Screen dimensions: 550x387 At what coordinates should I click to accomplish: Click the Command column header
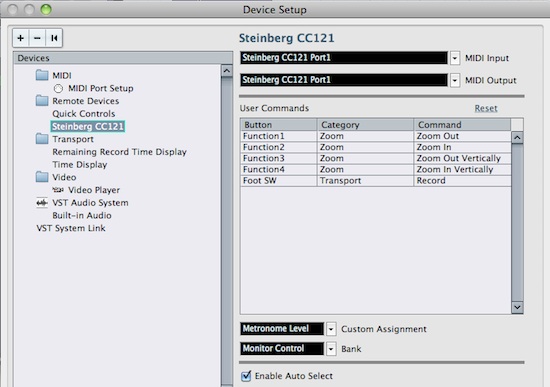462,125
